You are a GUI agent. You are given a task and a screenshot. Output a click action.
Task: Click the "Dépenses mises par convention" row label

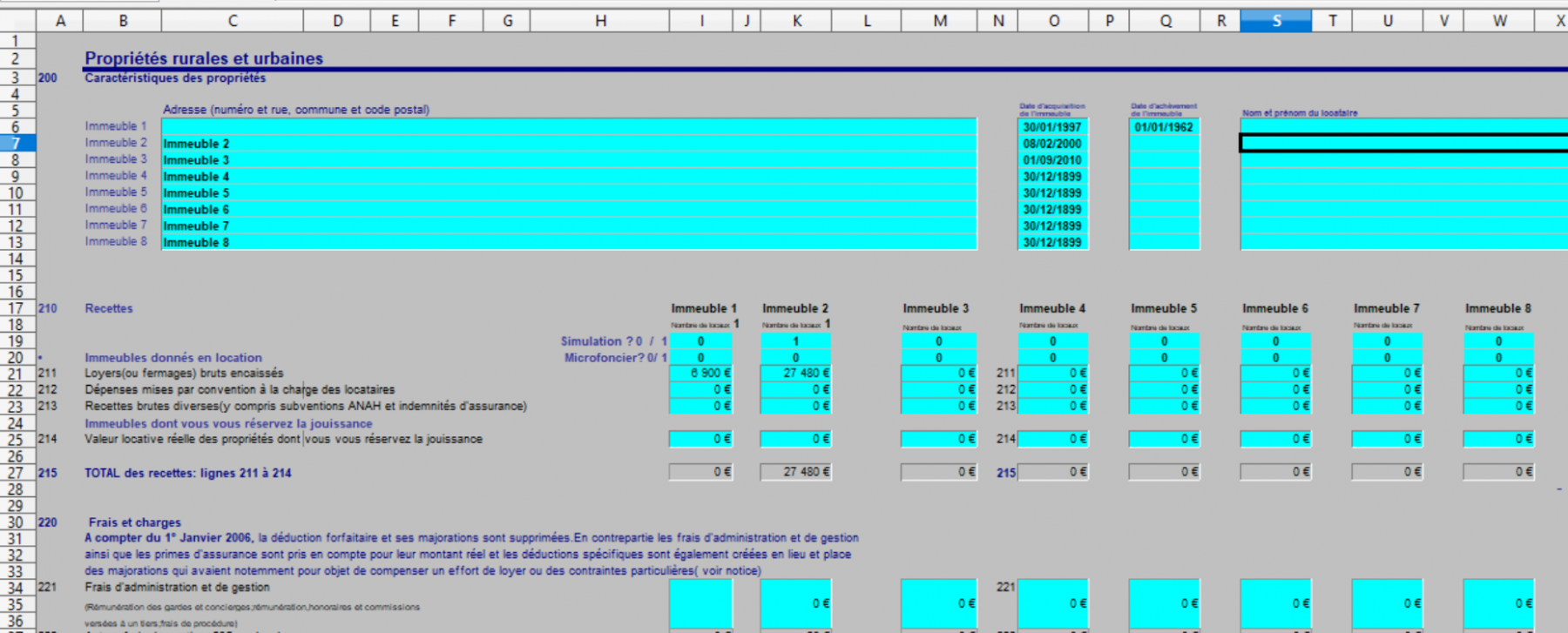[x=240, y=390]
